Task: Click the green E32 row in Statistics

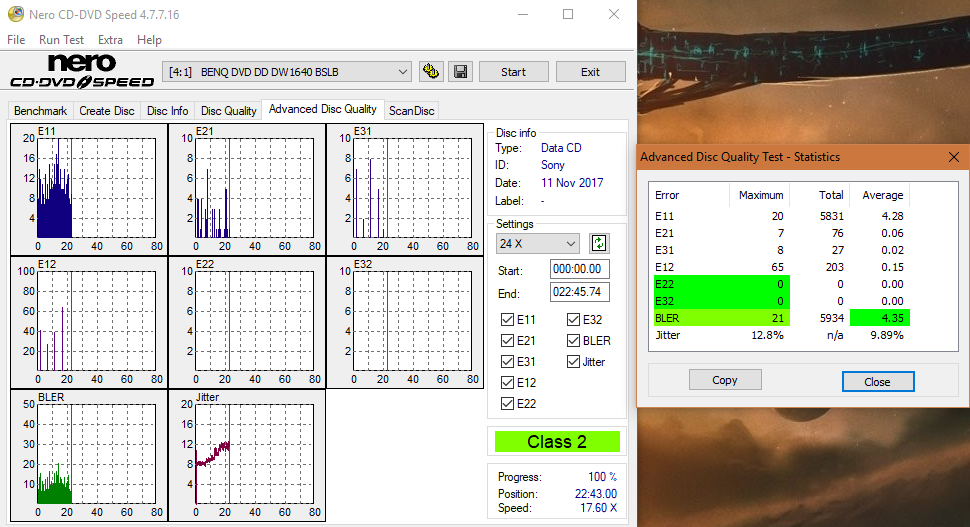Action: [721, 301]
